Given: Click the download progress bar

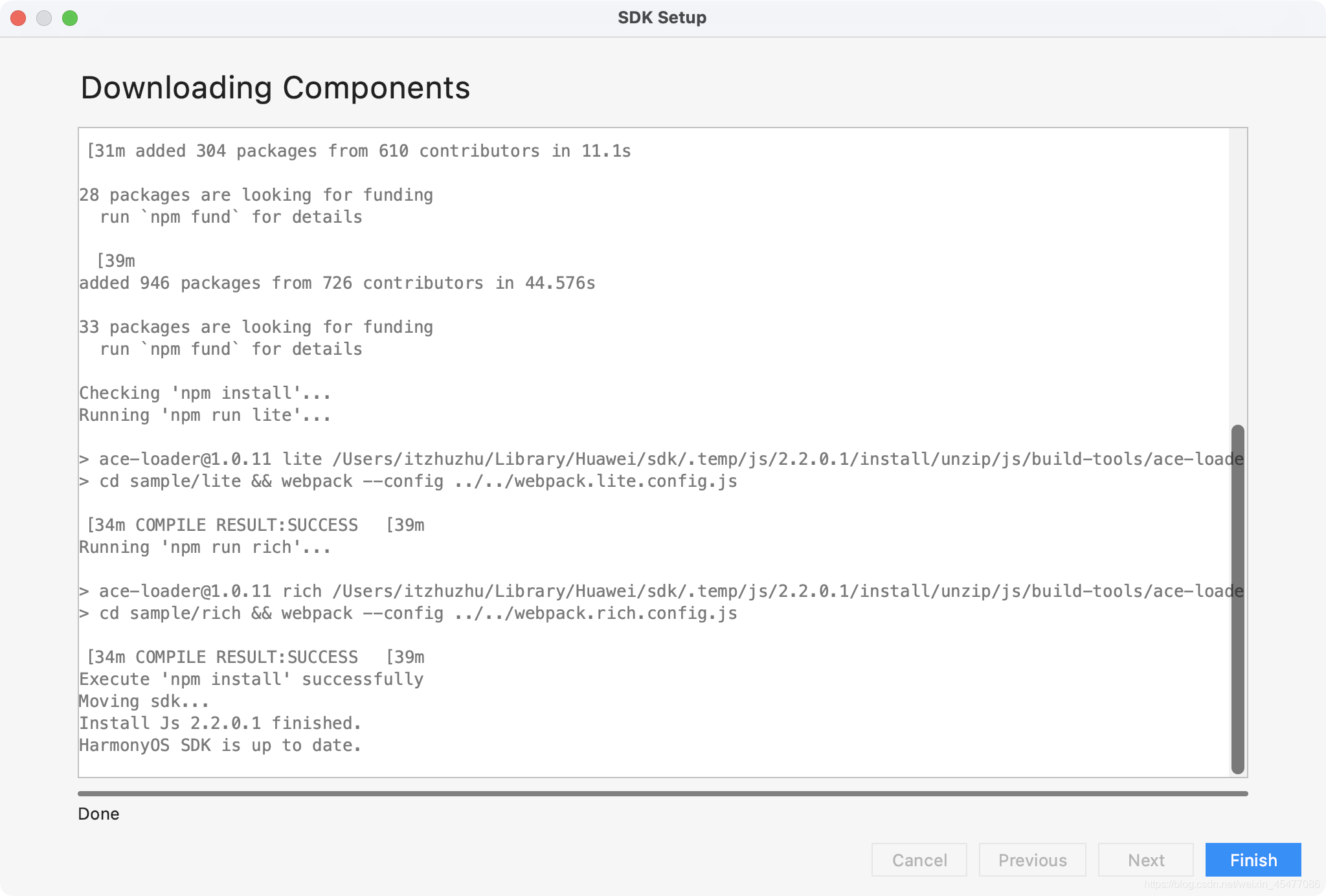Looking at the screenshot, I should click(662, 793).
